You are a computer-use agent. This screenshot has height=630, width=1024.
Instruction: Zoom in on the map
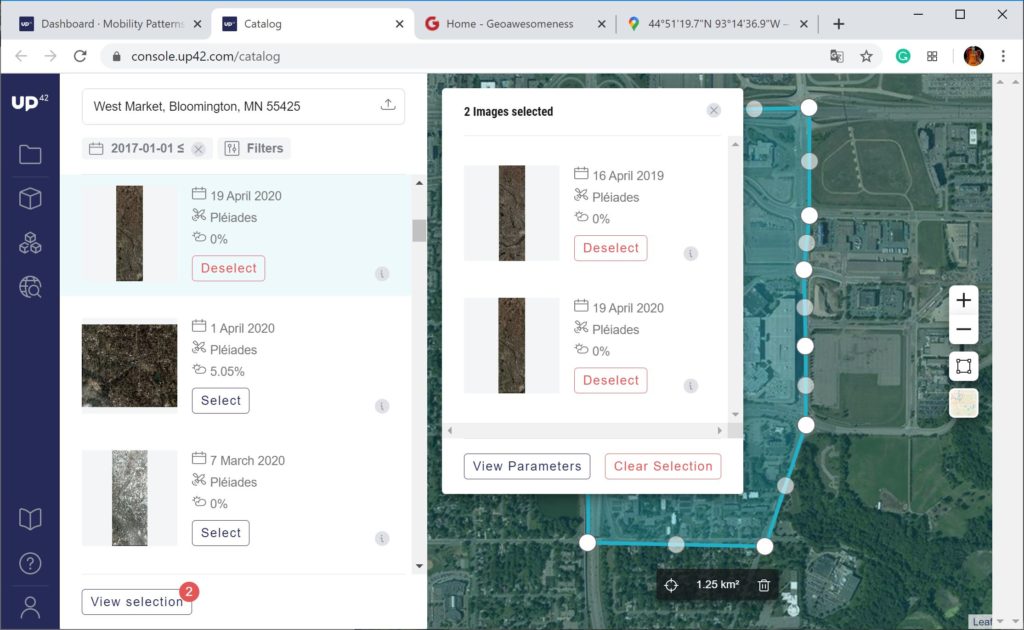click(x=963, y=300)
